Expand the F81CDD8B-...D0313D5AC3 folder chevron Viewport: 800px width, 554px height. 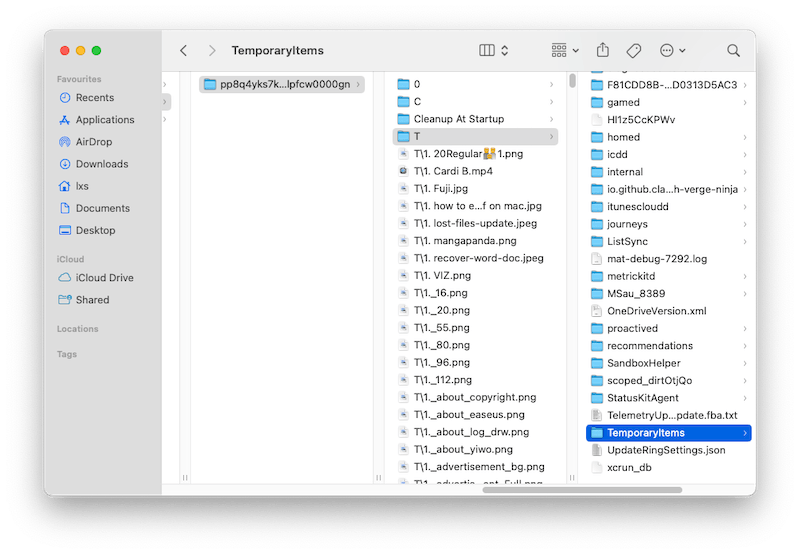pyautogui.click(x=745, y=85)
